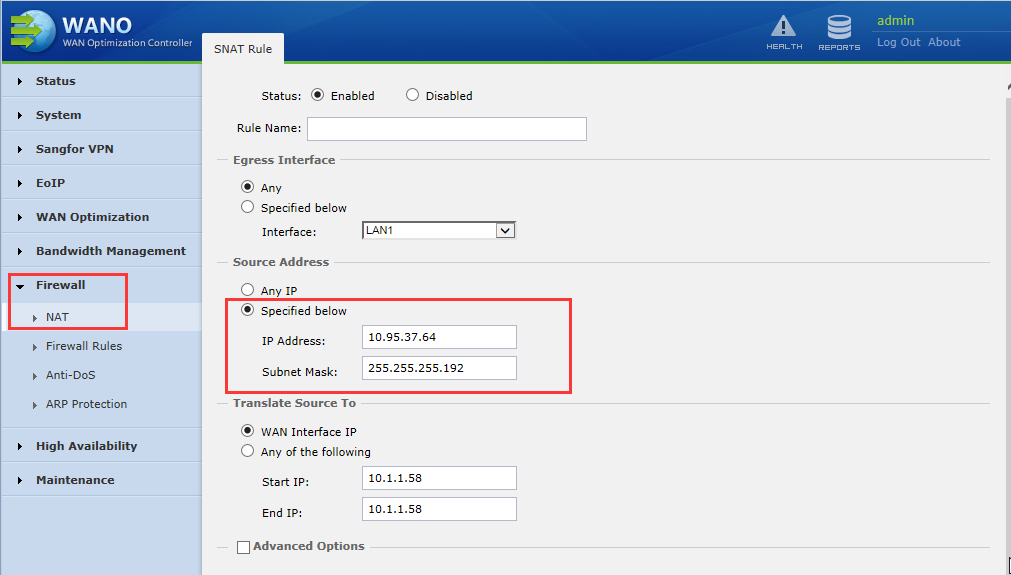Switch to the SNAT Rule tab

click(243, 49)
